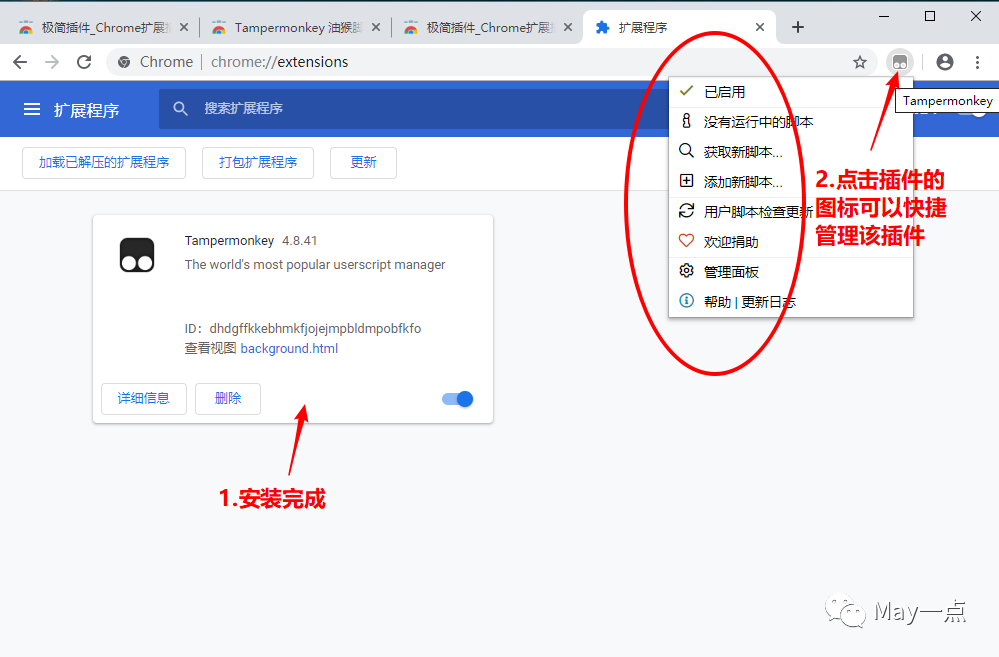The width and height of the screenshot is (999, 657).
Task: Open the Chrome profile avatar
Action: [945, 62]
